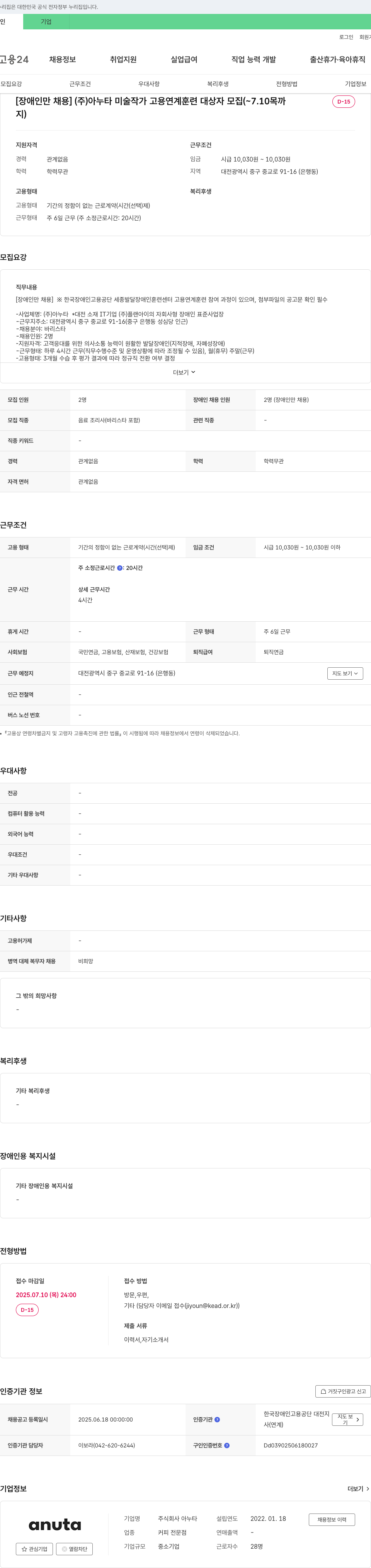Select industry value 커피 전문점

pos(172,1533)
